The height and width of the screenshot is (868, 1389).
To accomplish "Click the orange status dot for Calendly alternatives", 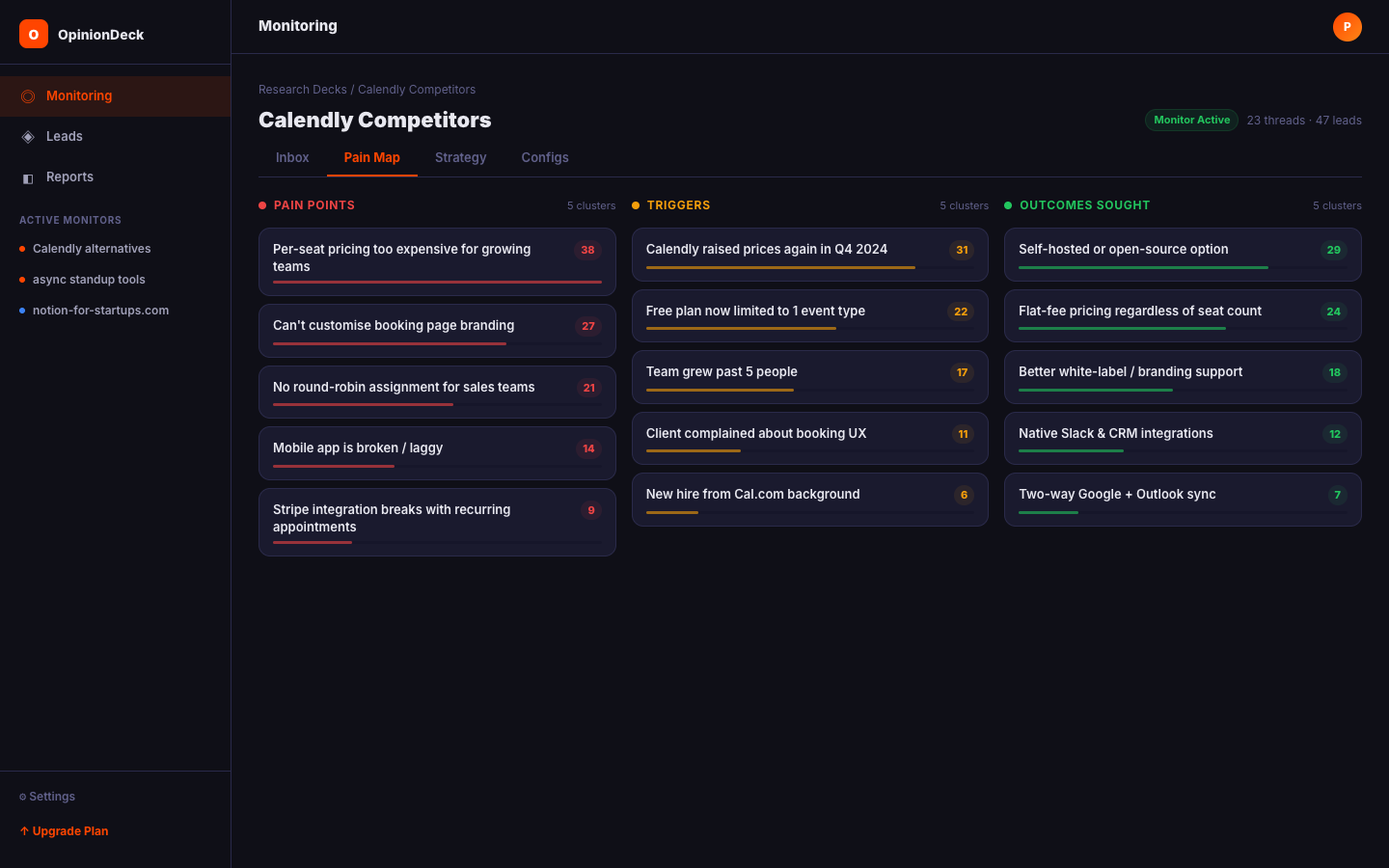I will (x=20, y=248).
